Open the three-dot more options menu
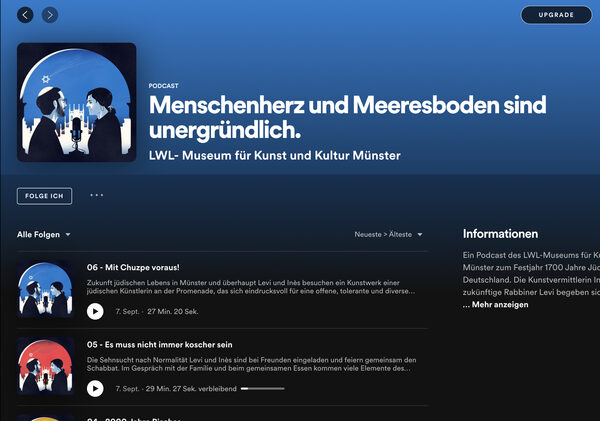600x421 pixels. (96, 195)
